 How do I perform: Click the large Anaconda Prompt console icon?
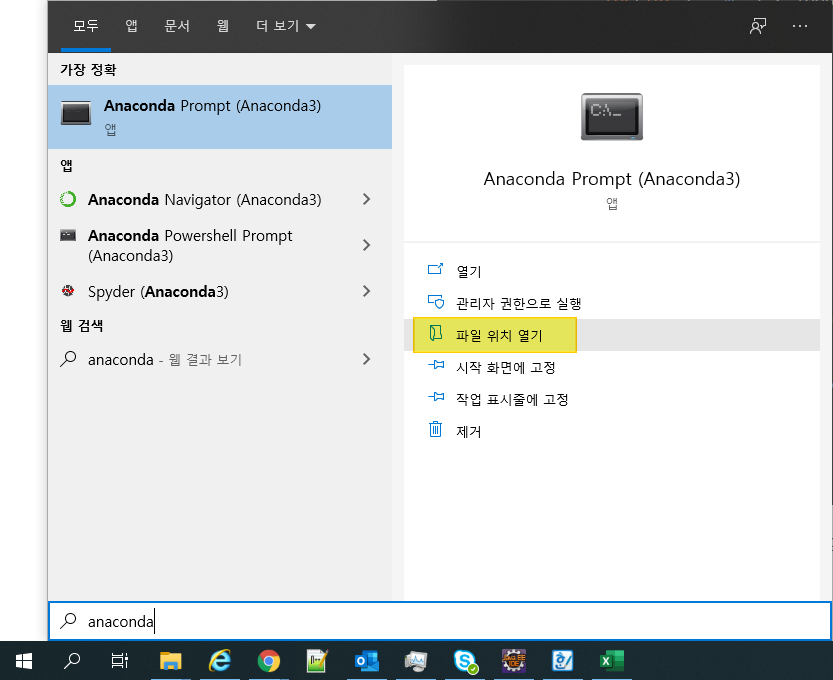click(611, 117)
